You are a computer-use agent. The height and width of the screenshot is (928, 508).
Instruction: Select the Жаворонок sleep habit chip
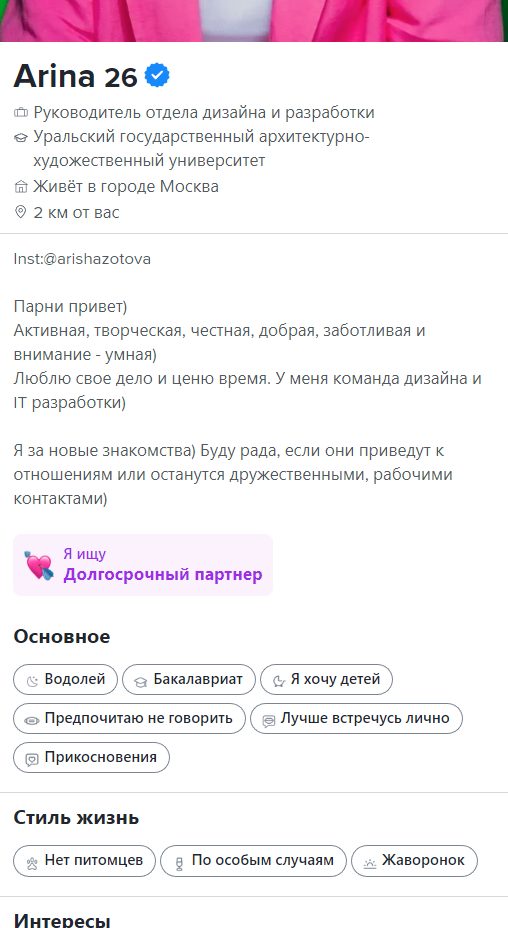pyautogui.click(x=414, y=861)
